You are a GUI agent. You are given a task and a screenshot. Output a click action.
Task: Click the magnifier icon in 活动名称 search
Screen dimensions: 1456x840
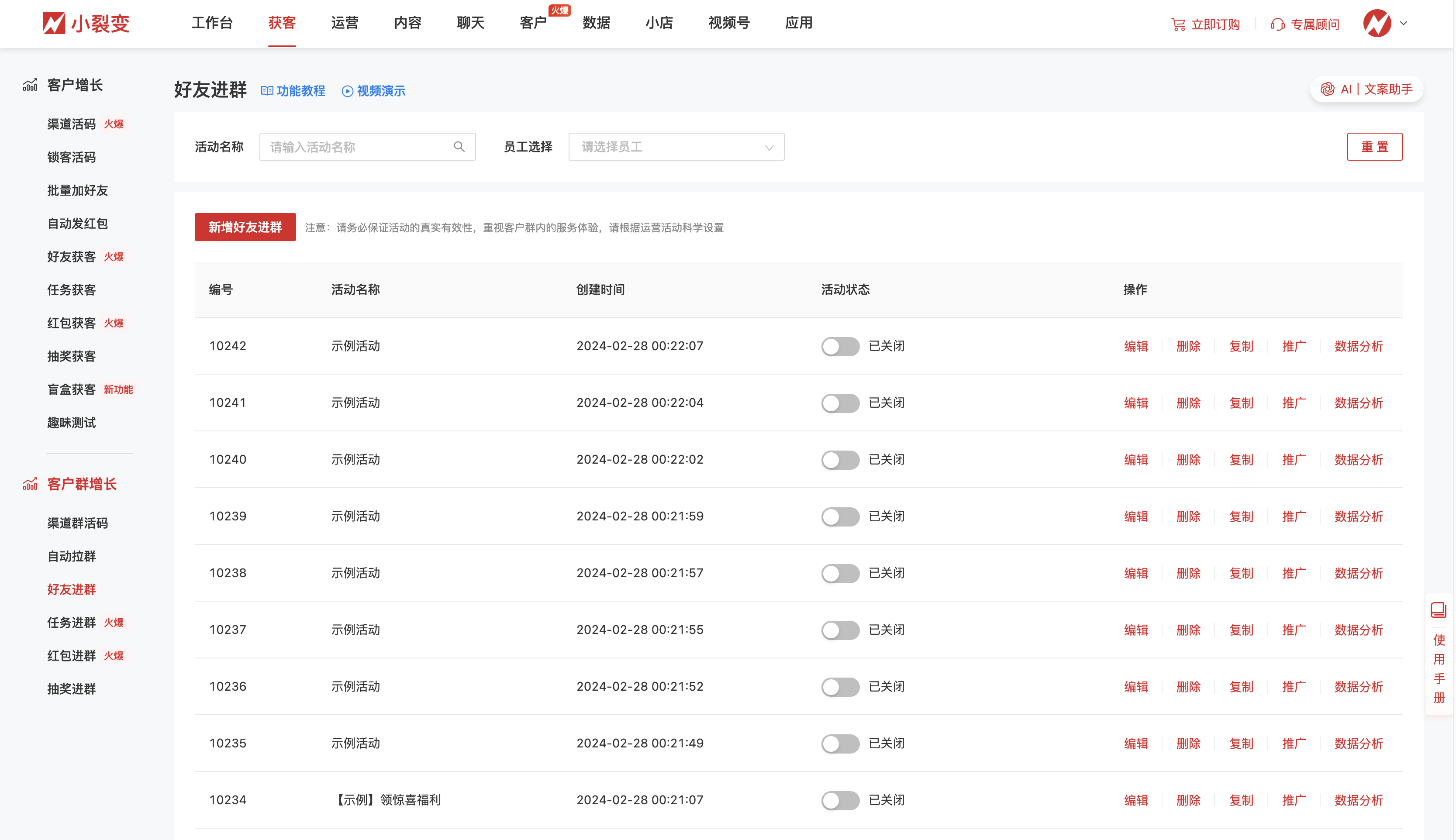coord(459,147)
